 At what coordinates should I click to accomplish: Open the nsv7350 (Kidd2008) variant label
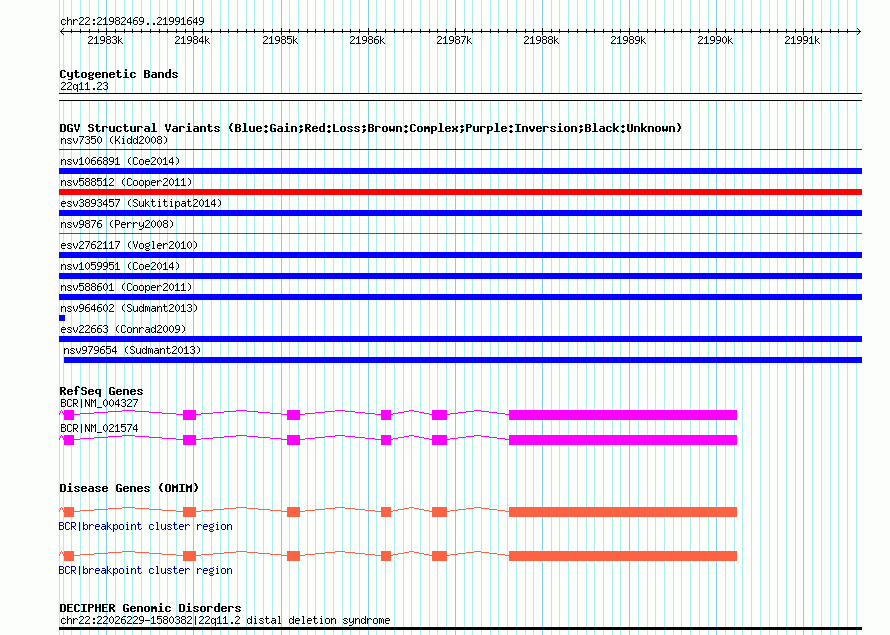114,140
